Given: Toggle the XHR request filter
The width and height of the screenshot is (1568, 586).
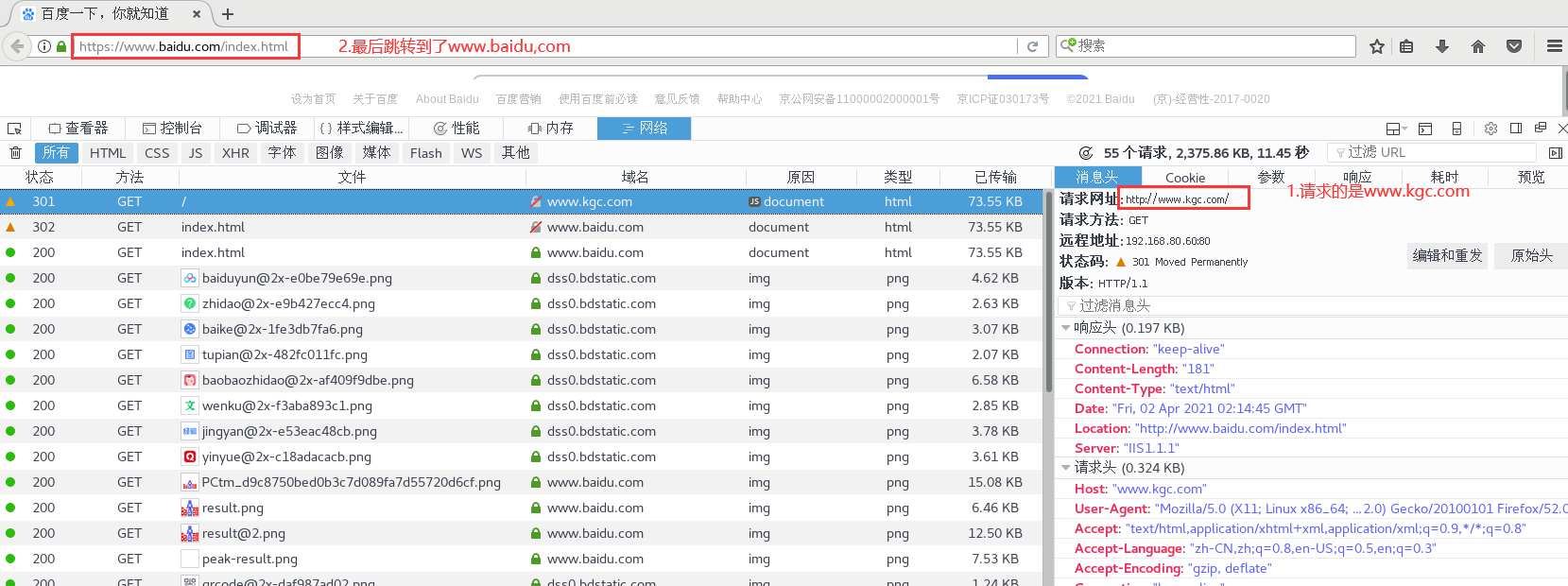Looking at the screenshot, I should click(235, 153).
